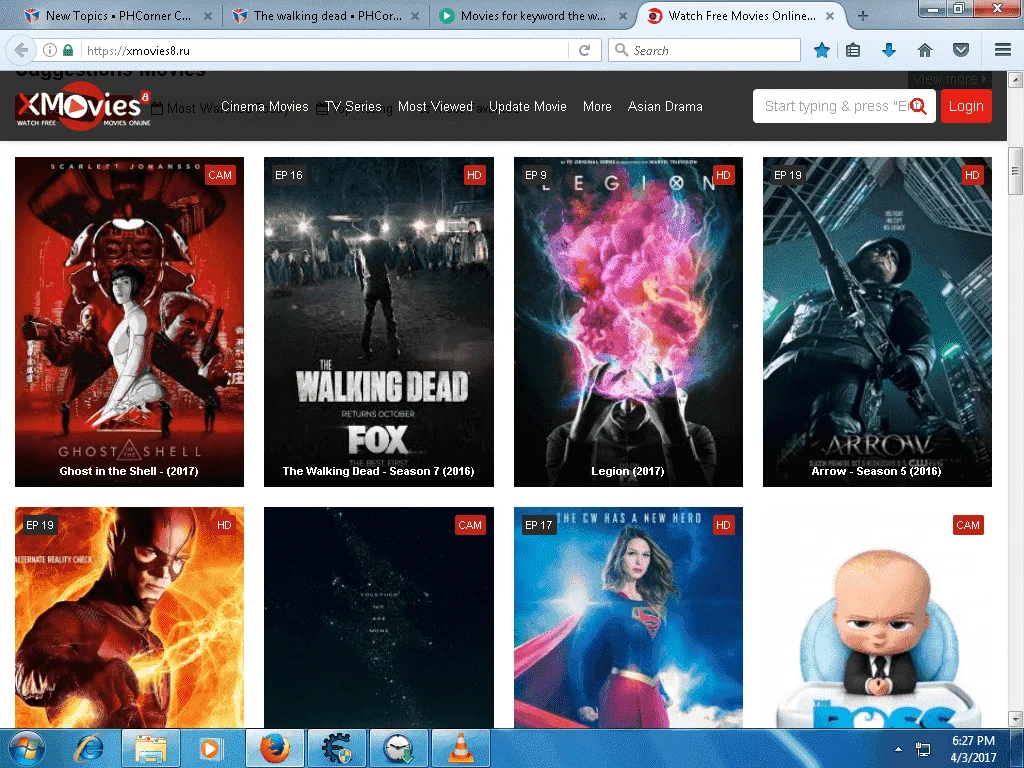The image size is (1024, 768).
Task: Open Windows Start menu orb
Action: pos(27,748)
